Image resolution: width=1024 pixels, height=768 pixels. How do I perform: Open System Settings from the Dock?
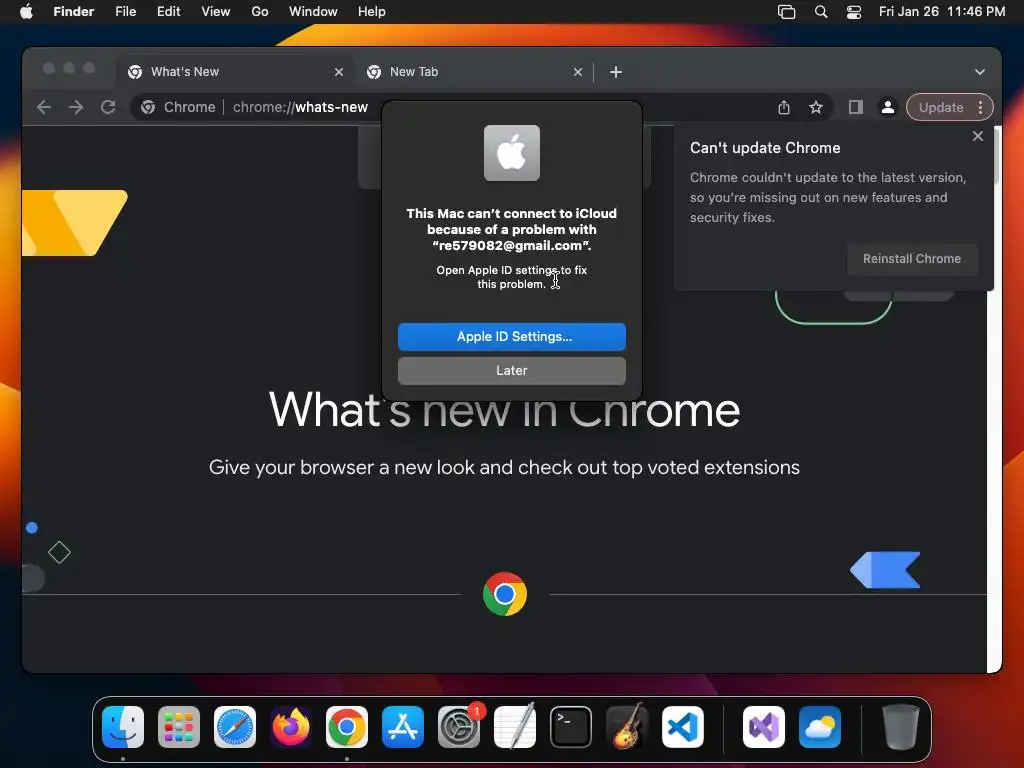[x=459, y=727]
